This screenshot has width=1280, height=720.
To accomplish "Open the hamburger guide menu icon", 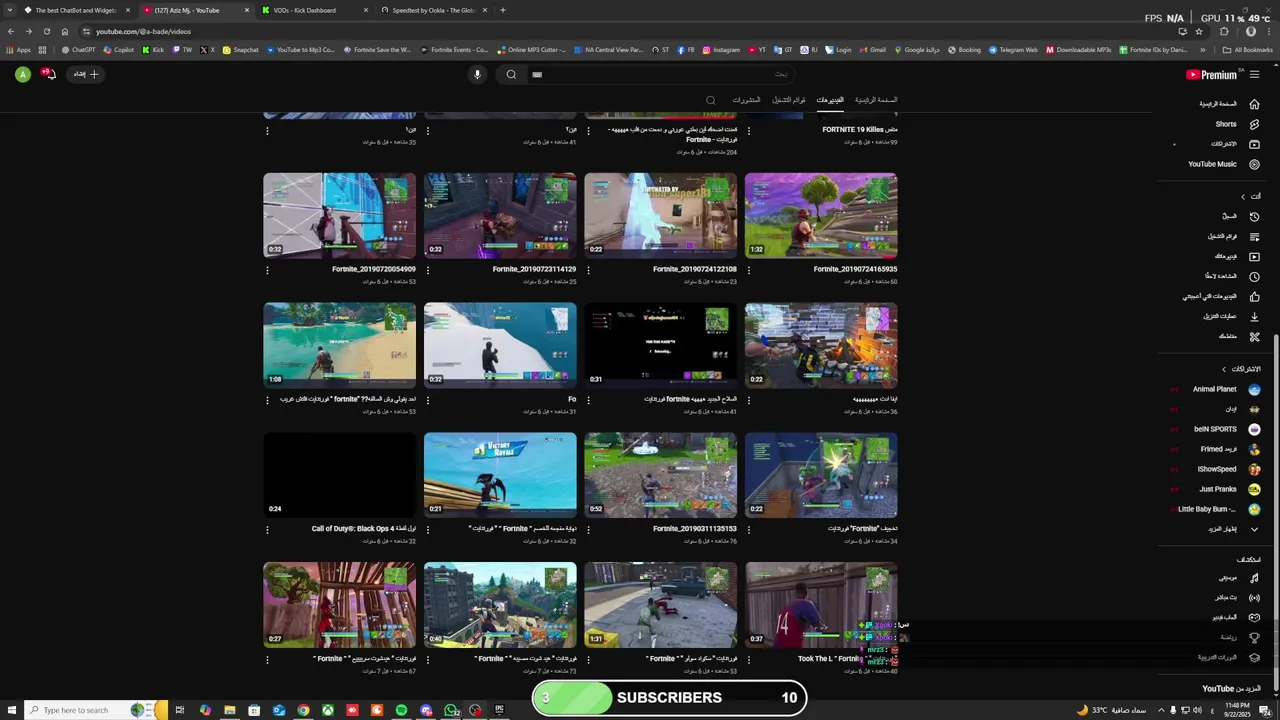I will coord(1254,74).
